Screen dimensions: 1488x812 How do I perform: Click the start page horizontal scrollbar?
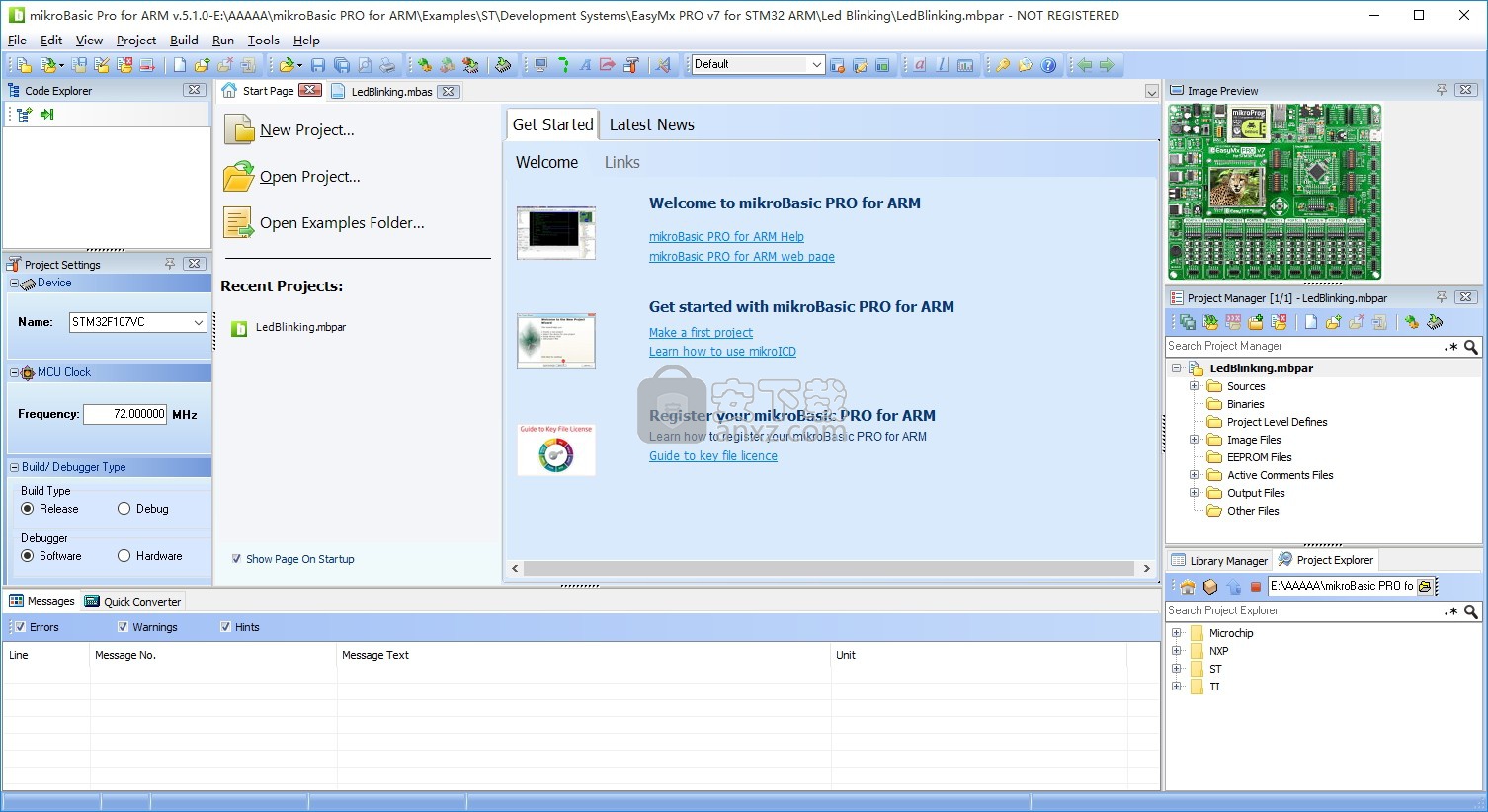tap(828, 569)
